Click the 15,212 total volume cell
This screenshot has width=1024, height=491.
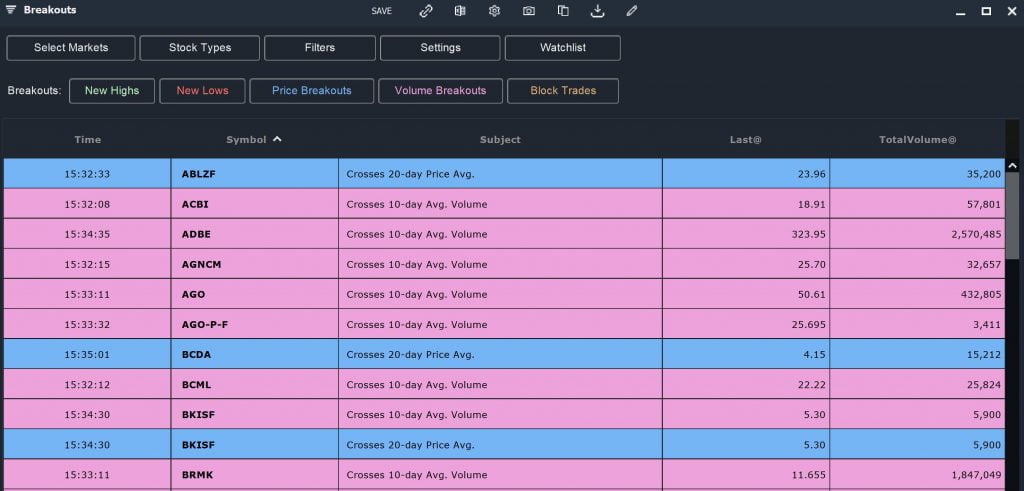click(918, 354)
